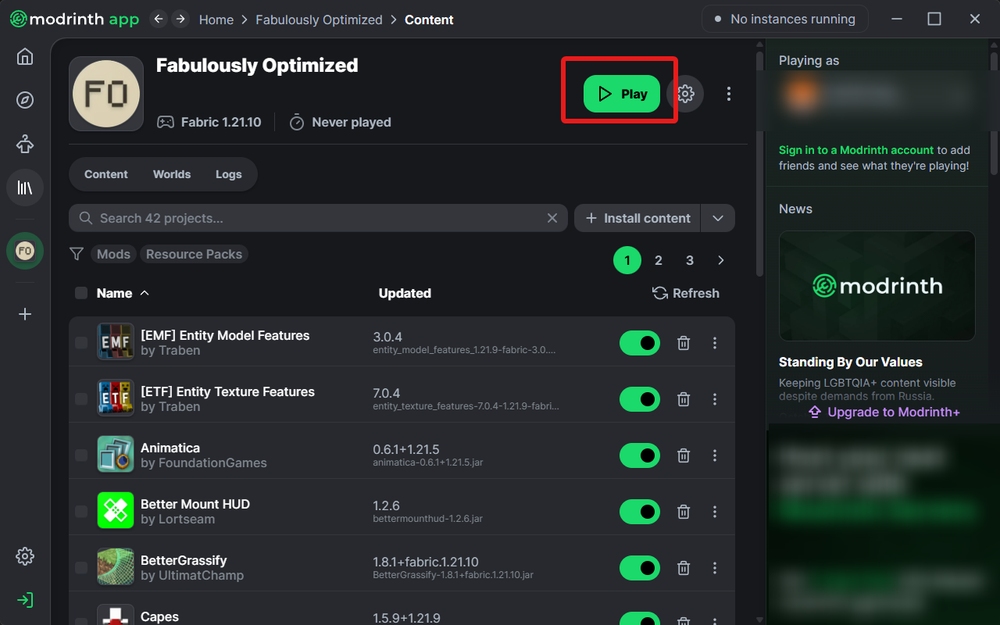Open the Home page from the sidebar
The height and width of the screenshot is (625, 1000).
(25, 56)
